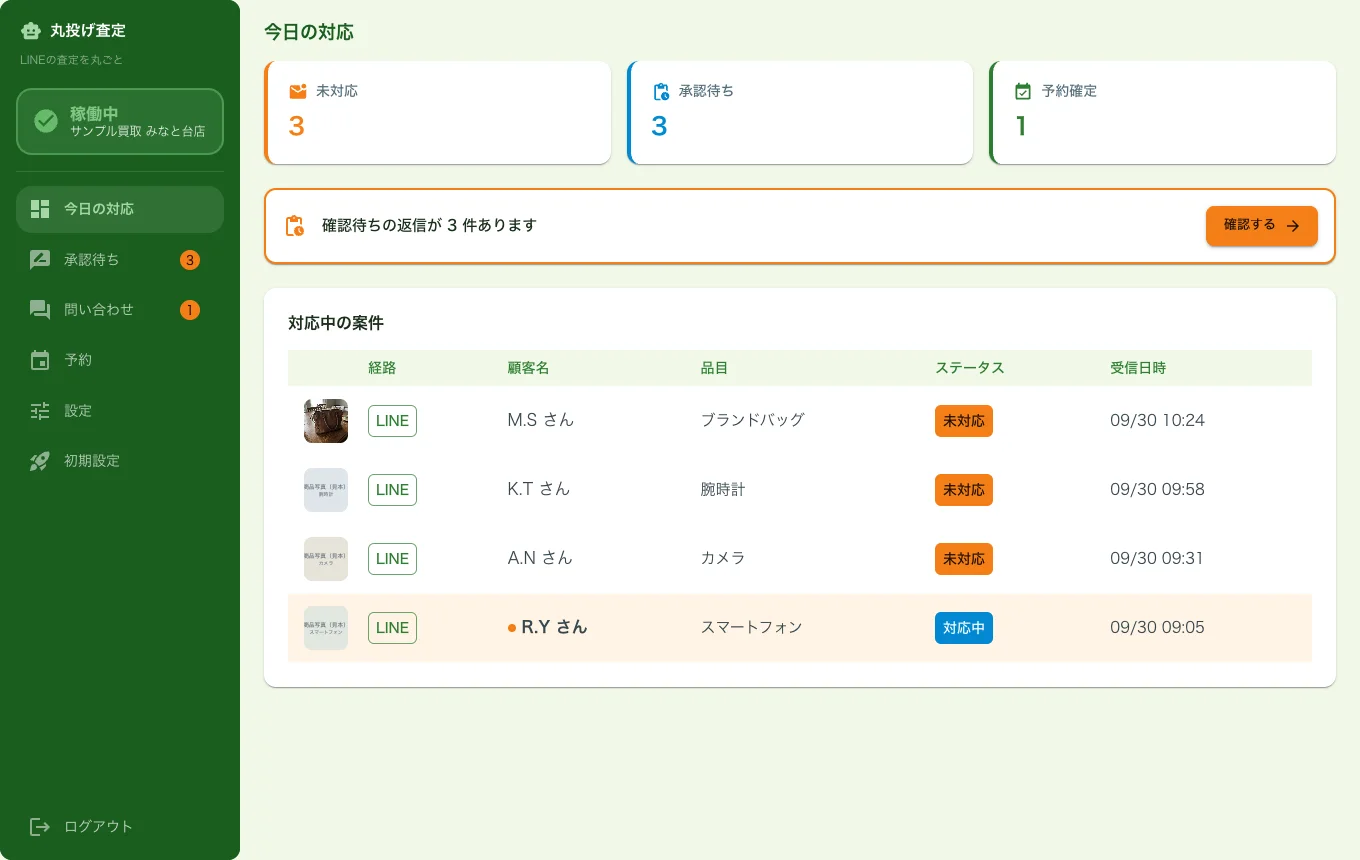This screenshot has height=860, width=1360.
Task: Click the 問い合わせ chat bubble icon
Action: pyautogui.click(x=40, y=310)
